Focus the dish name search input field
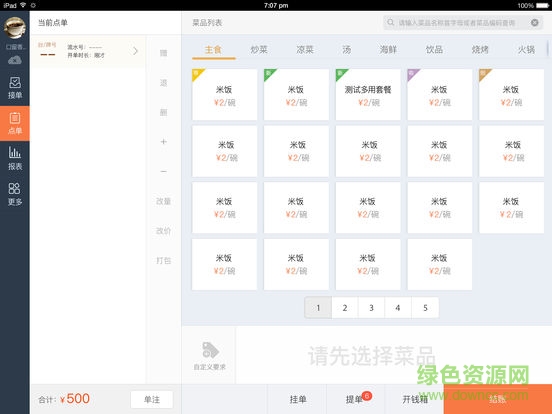 [463, 23]
